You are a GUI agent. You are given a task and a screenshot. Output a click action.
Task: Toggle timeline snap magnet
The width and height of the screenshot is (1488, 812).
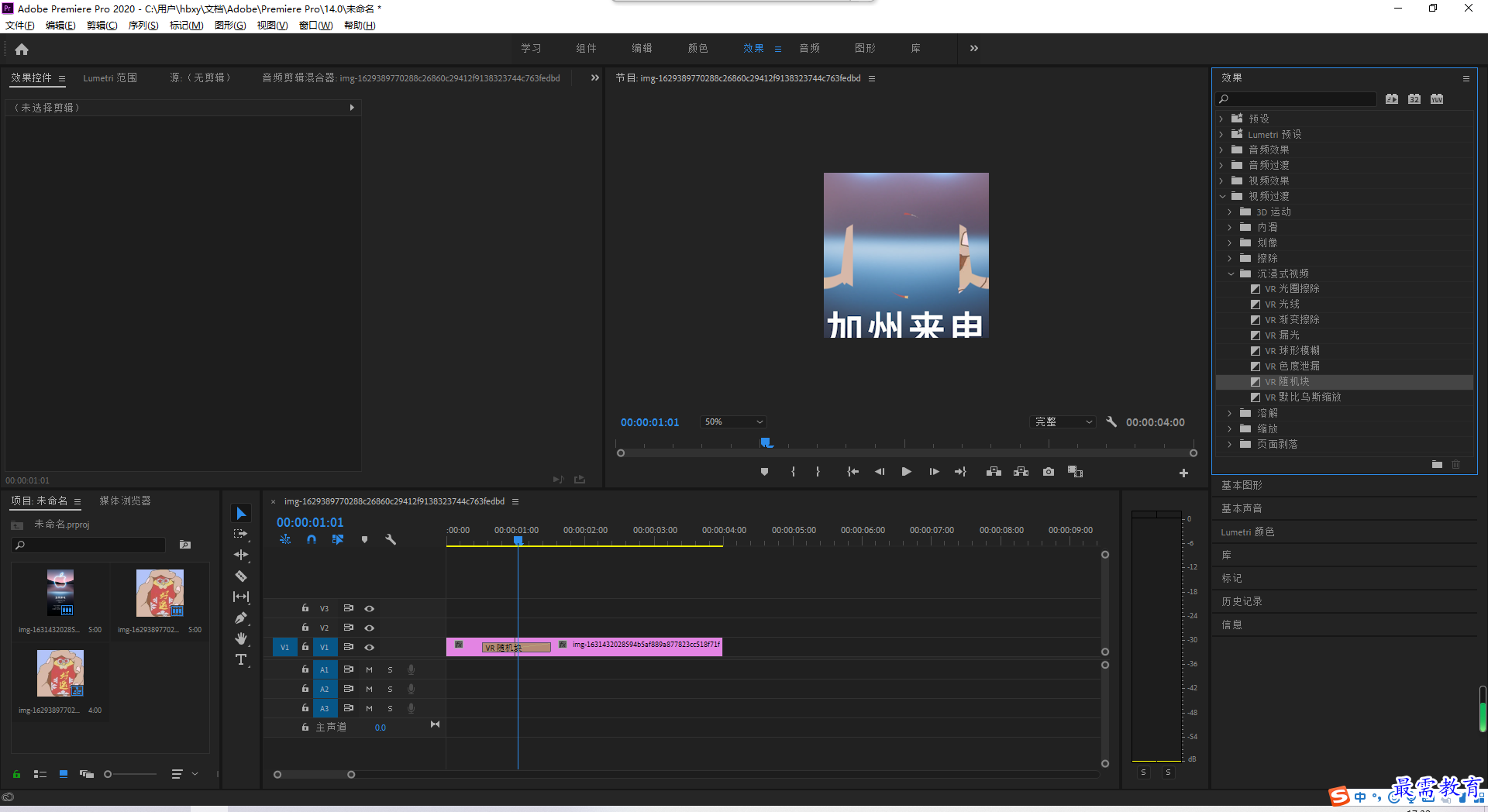pyautogui.click(x=312, y=539)
